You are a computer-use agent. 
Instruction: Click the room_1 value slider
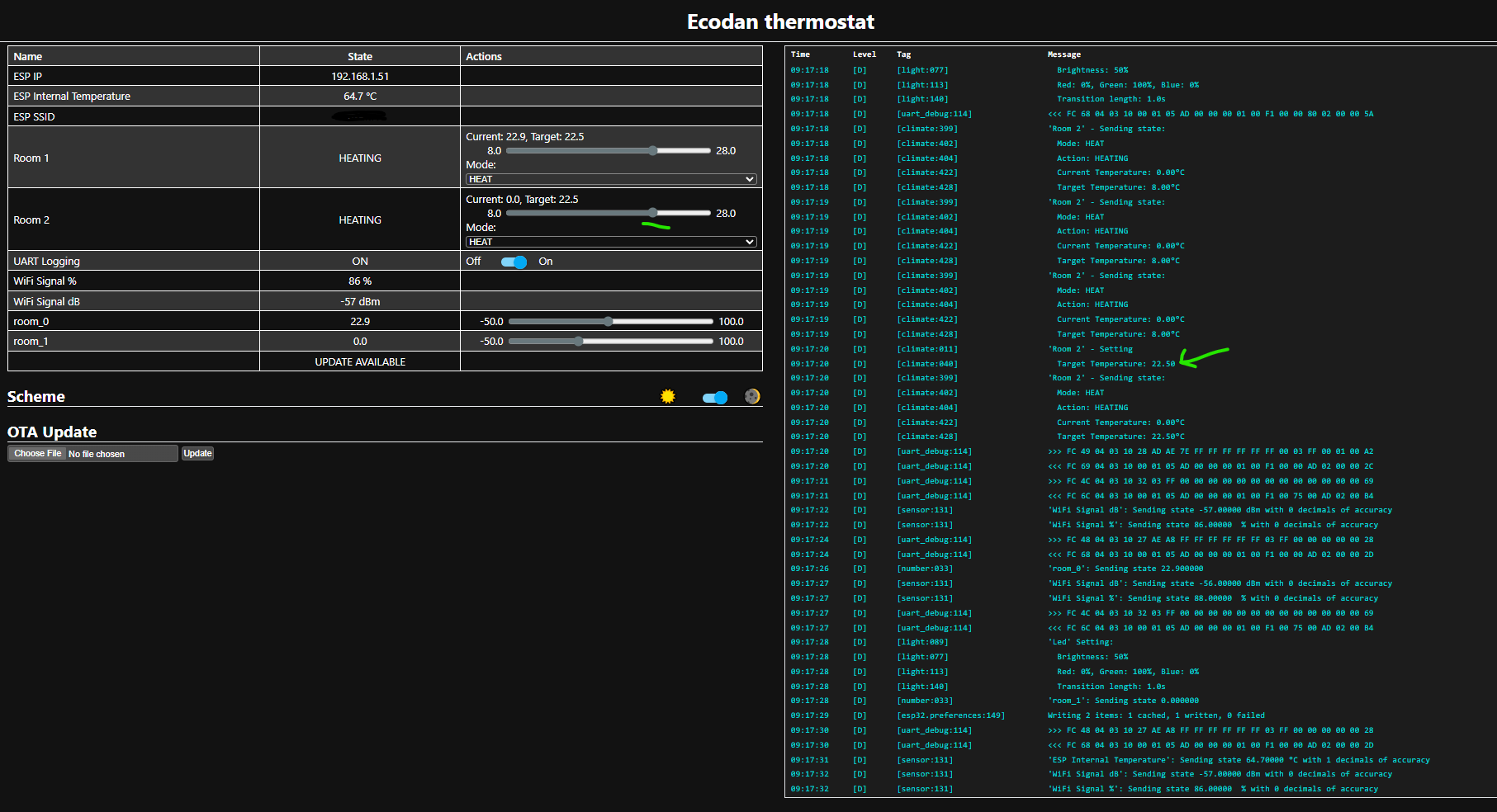tap(610, 342)
